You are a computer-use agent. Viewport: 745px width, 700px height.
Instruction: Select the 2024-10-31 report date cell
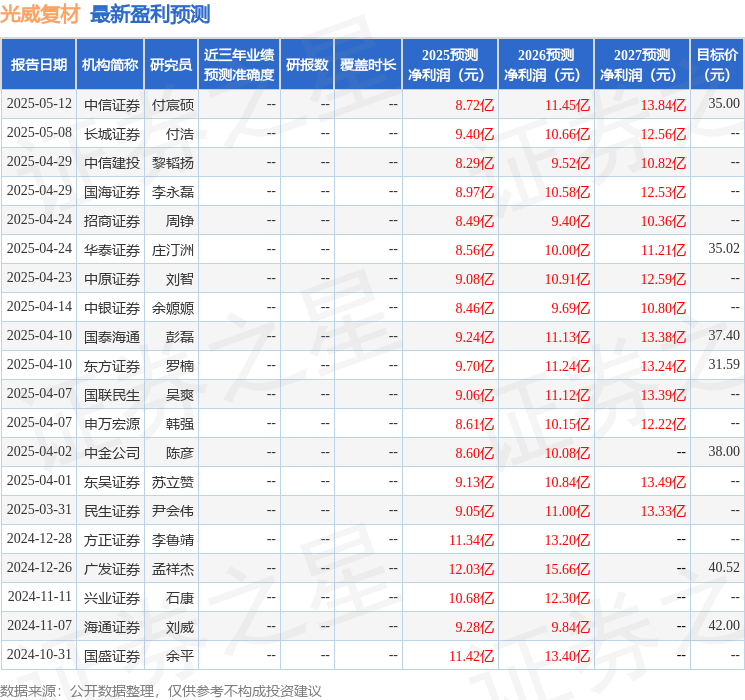tap(39, 656)
